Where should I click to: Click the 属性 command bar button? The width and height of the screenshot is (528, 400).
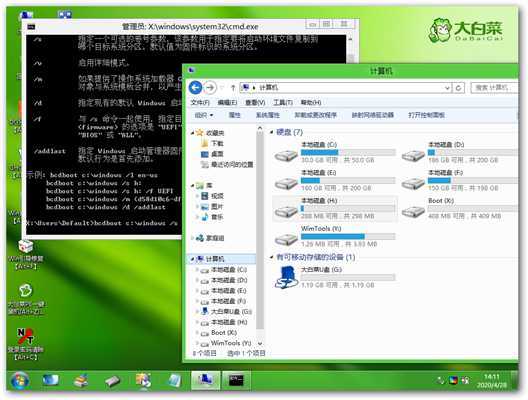pos(234,115)
